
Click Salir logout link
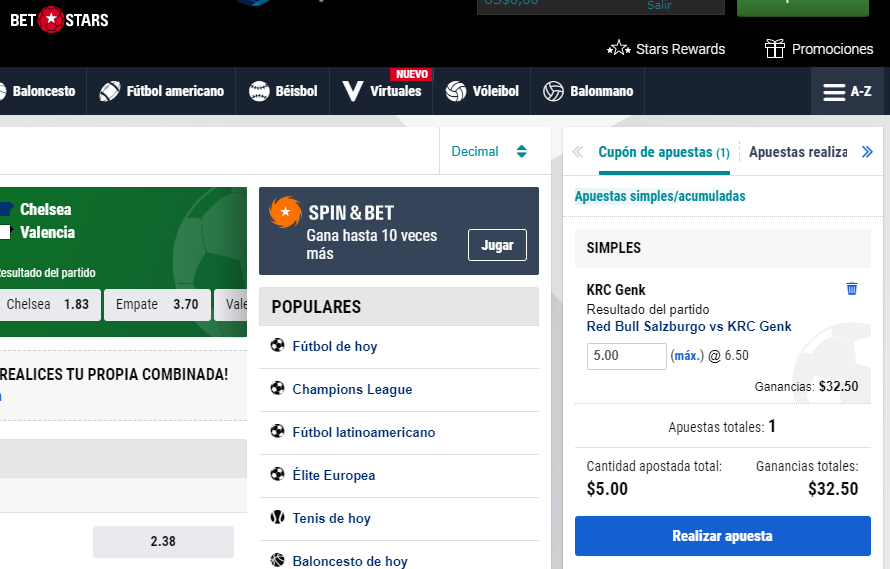659,5
